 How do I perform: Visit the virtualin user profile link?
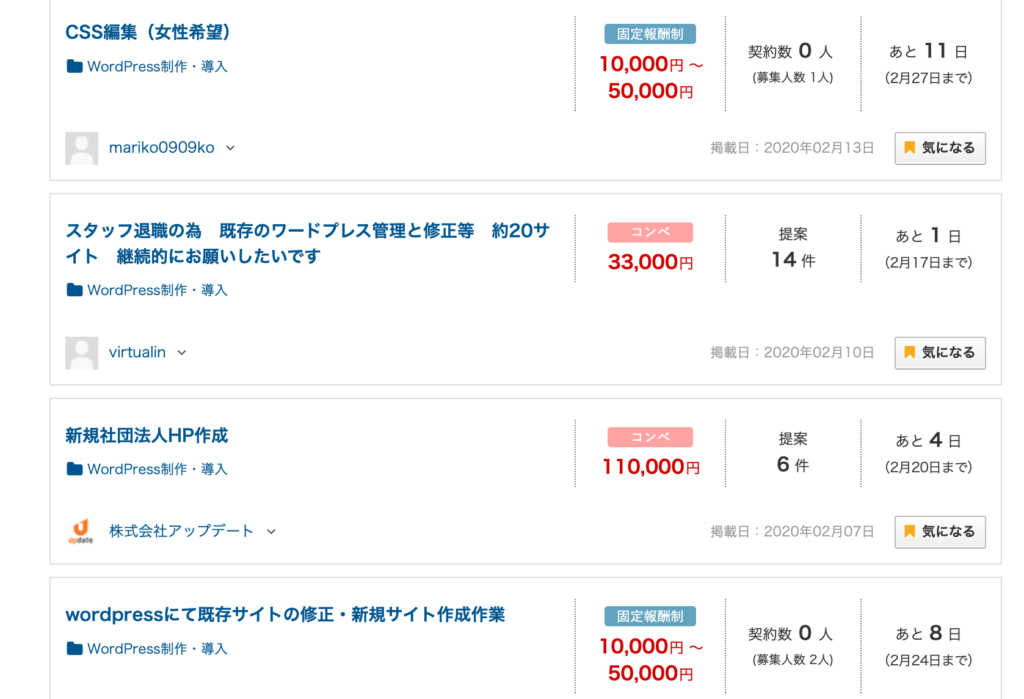[137, 353]
